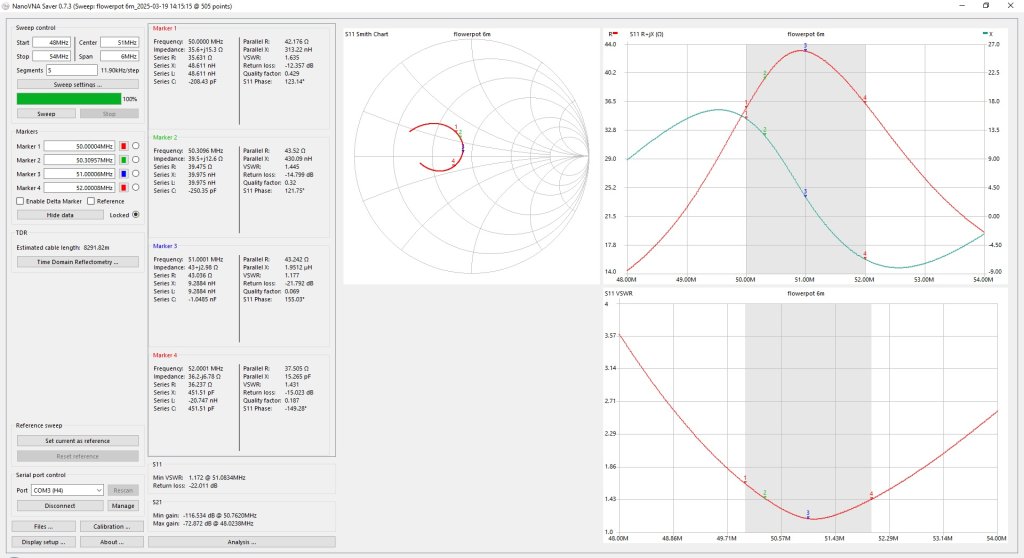Screen dimensions: 1024x558
Task: Click the Marker 3 frequency field
Action: [80, 174]
